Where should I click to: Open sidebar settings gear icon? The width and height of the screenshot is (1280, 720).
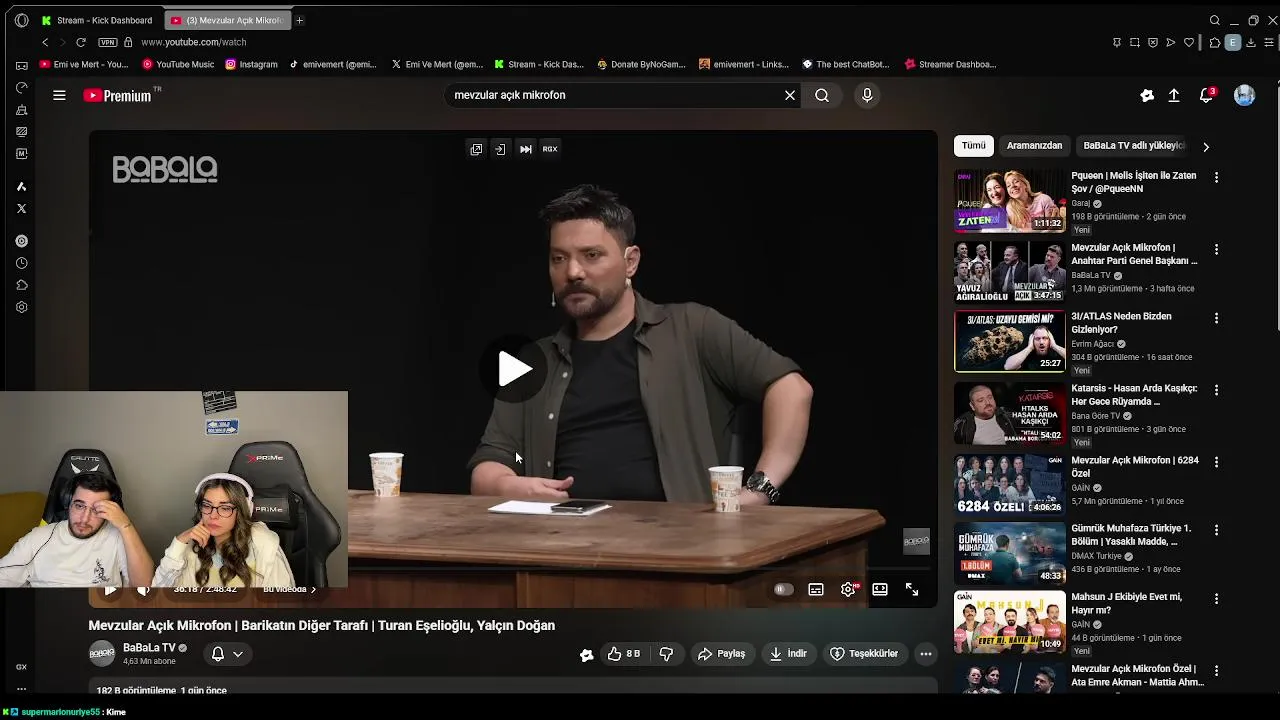point(21,307)
